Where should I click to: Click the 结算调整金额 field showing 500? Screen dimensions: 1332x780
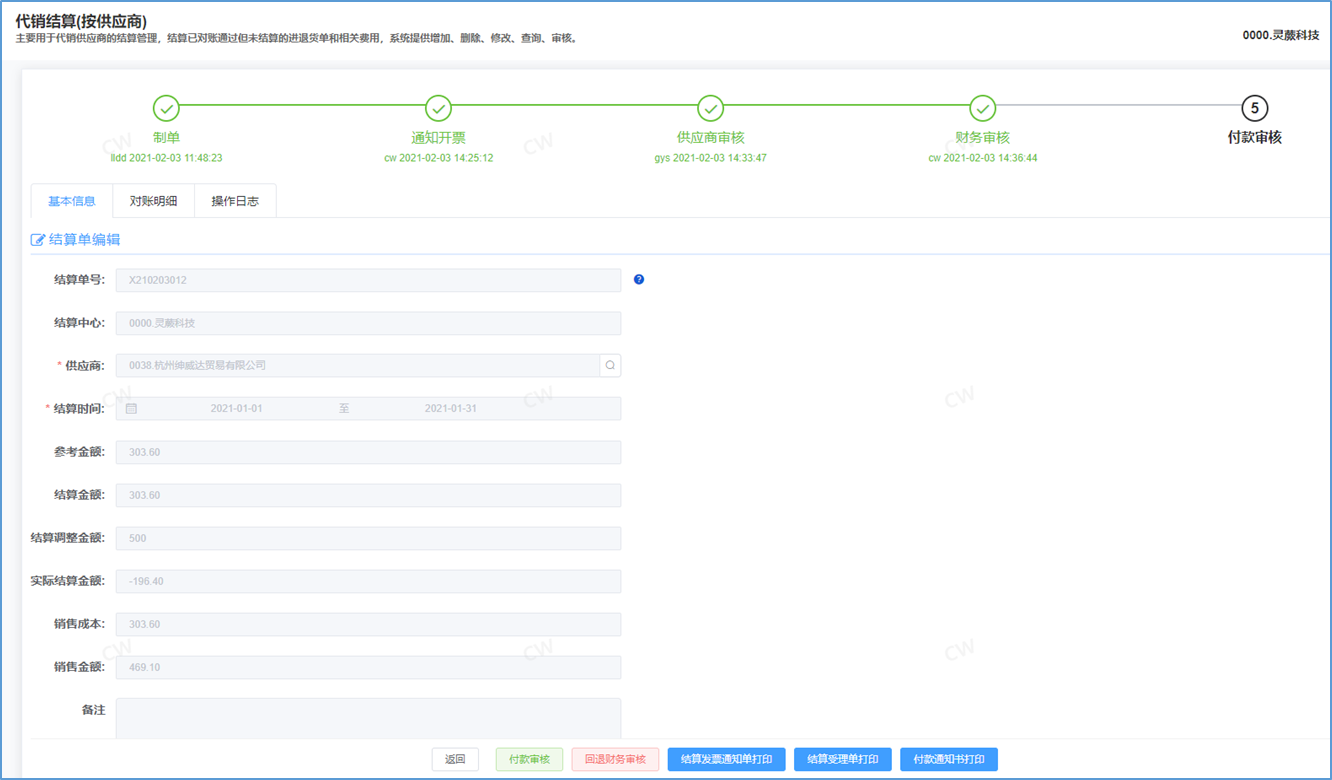pos(368,538)
